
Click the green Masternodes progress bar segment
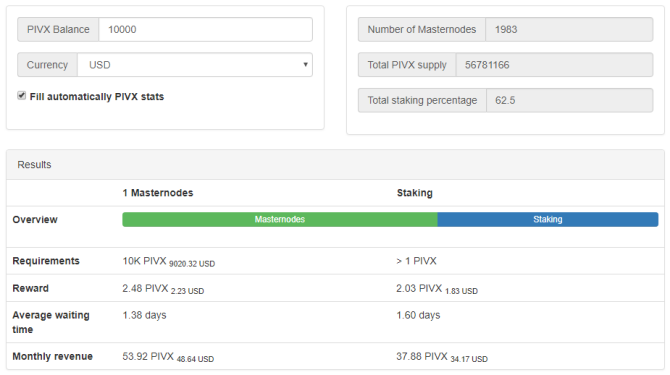pyautogui.click(x=280, y=220)
